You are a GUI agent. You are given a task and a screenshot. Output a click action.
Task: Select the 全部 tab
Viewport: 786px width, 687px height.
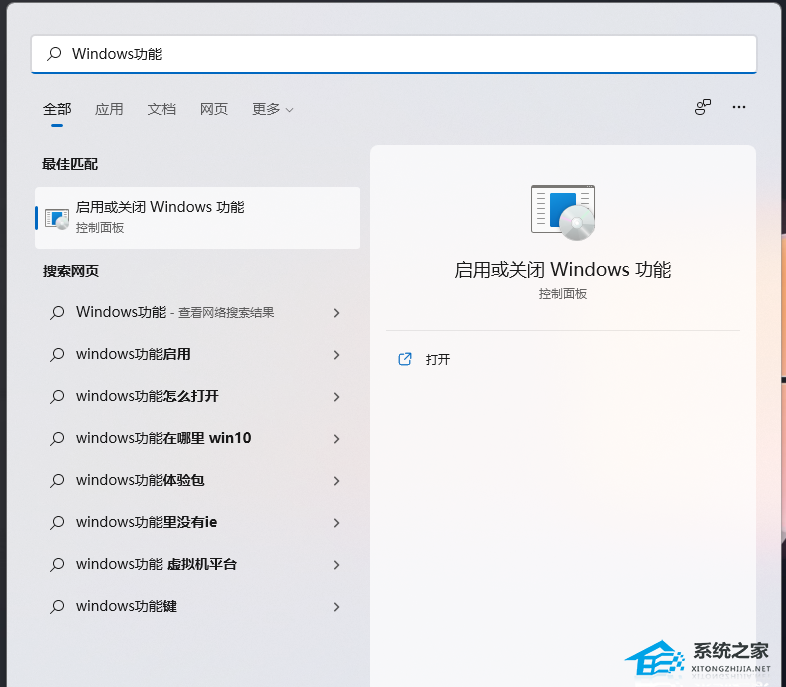coord(57,109)
